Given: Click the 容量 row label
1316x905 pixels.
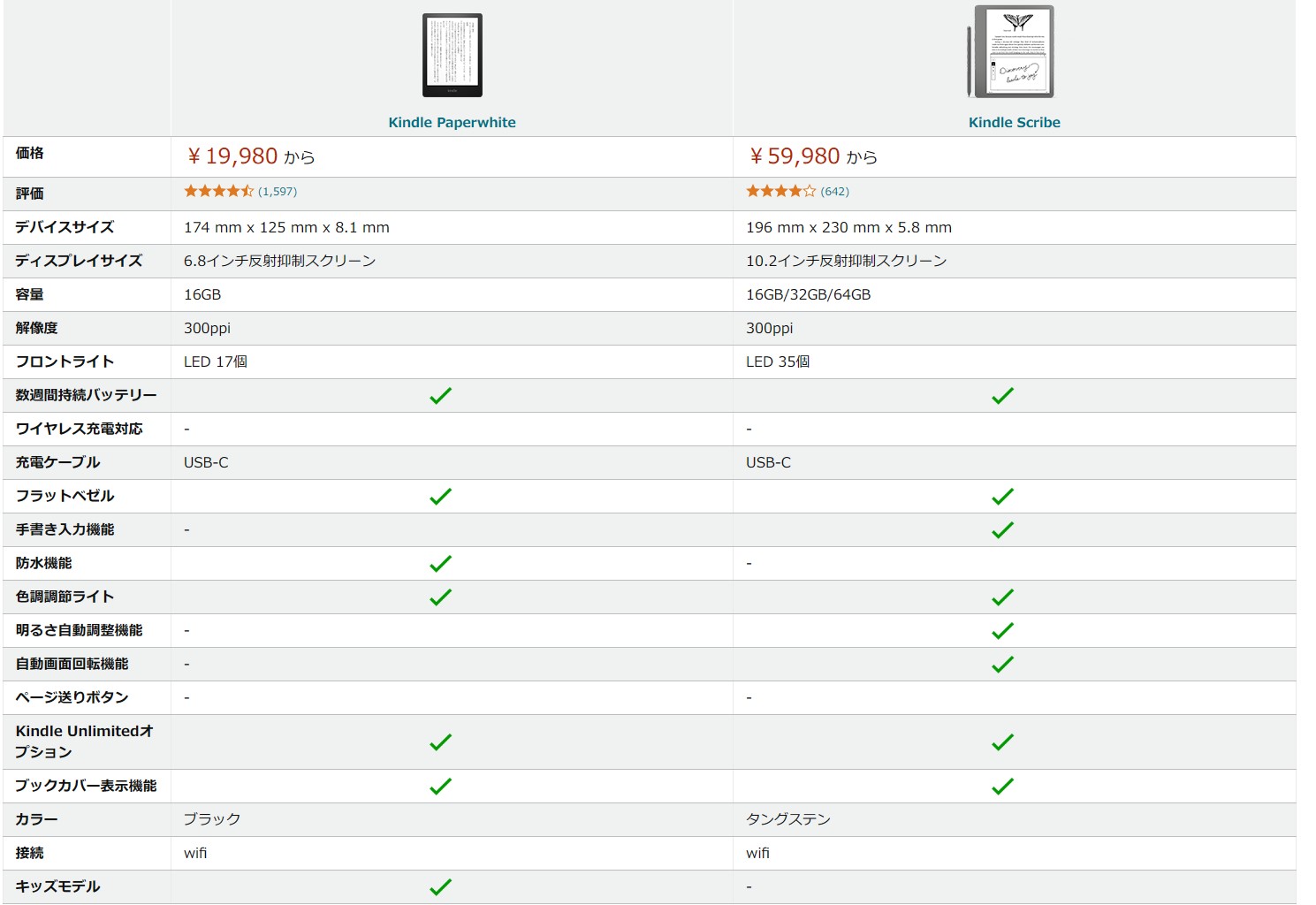Looking at the screenshot, I should 29,294.
